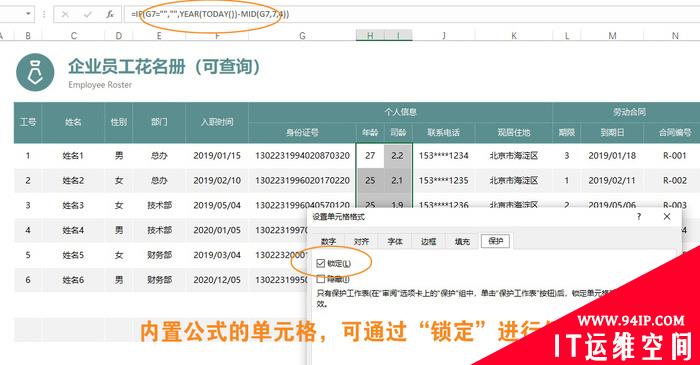Click the tie logo icon of roster

coord(35,72)
